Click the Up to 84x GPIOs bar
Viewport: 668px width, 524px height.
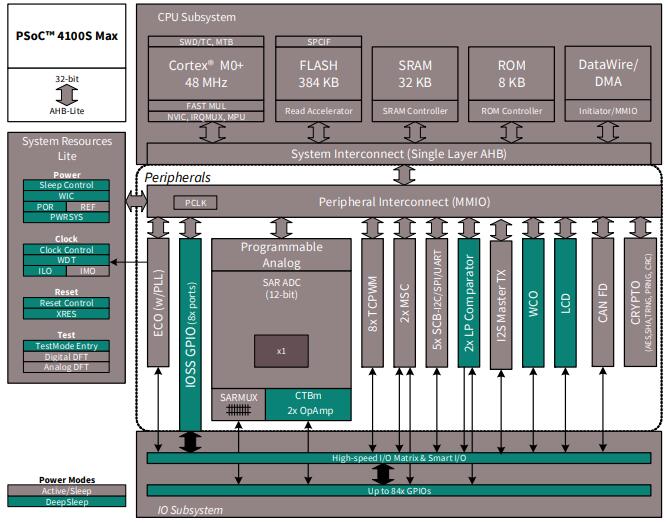click(399, 491)
